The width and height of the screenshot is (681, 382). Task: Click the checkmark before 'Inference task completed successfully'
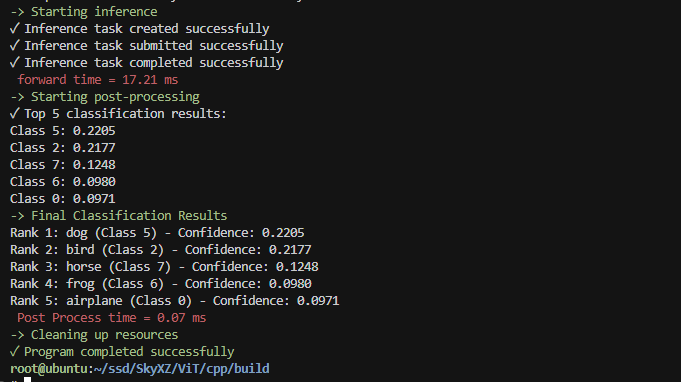(x=15, y=63)
